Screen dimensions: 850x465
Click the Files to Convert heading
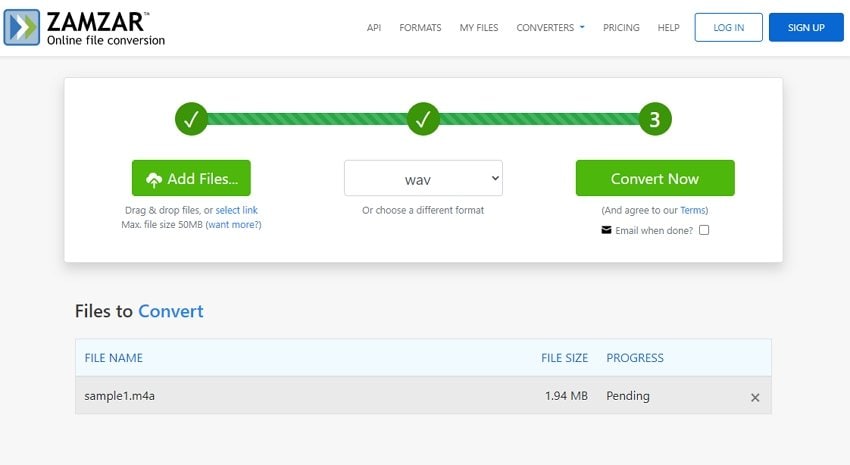(x=139, y=311)
